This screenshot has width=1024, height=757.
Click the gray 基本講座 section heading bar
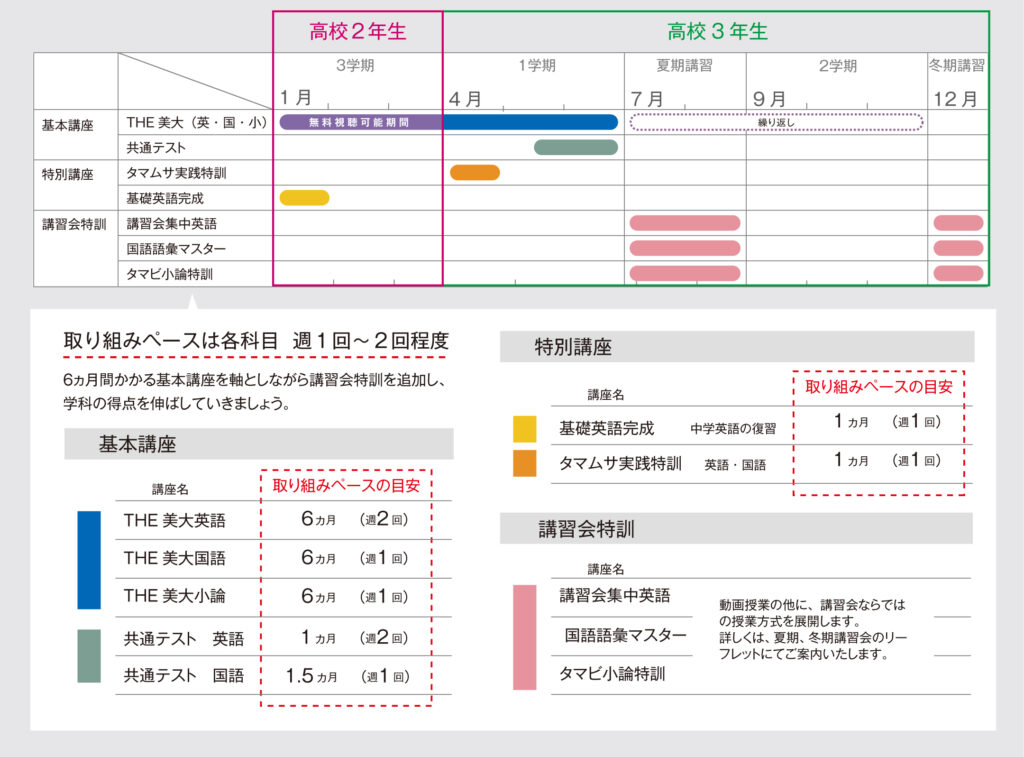pyautogui.click(x=258, y=444)
